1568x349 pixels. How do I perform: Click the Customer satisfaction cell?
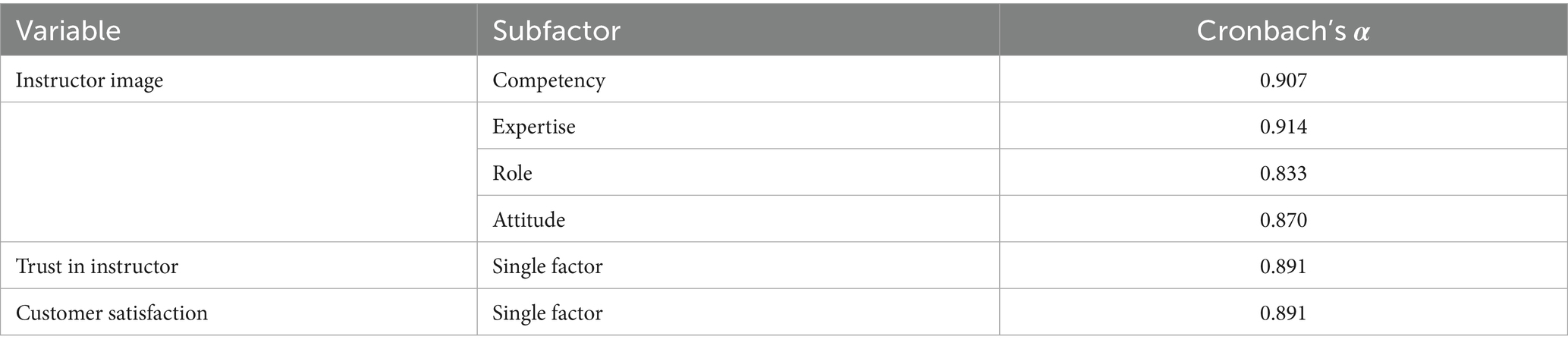click(112, 313)
